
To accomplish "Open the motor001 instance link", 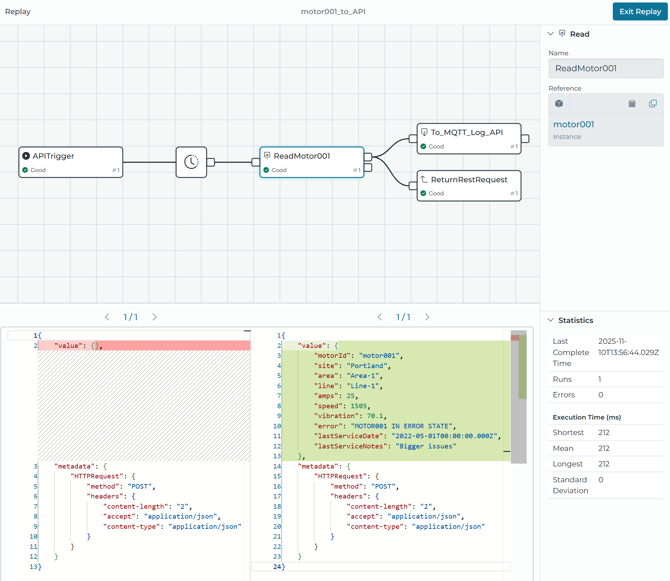I will 573,125.
